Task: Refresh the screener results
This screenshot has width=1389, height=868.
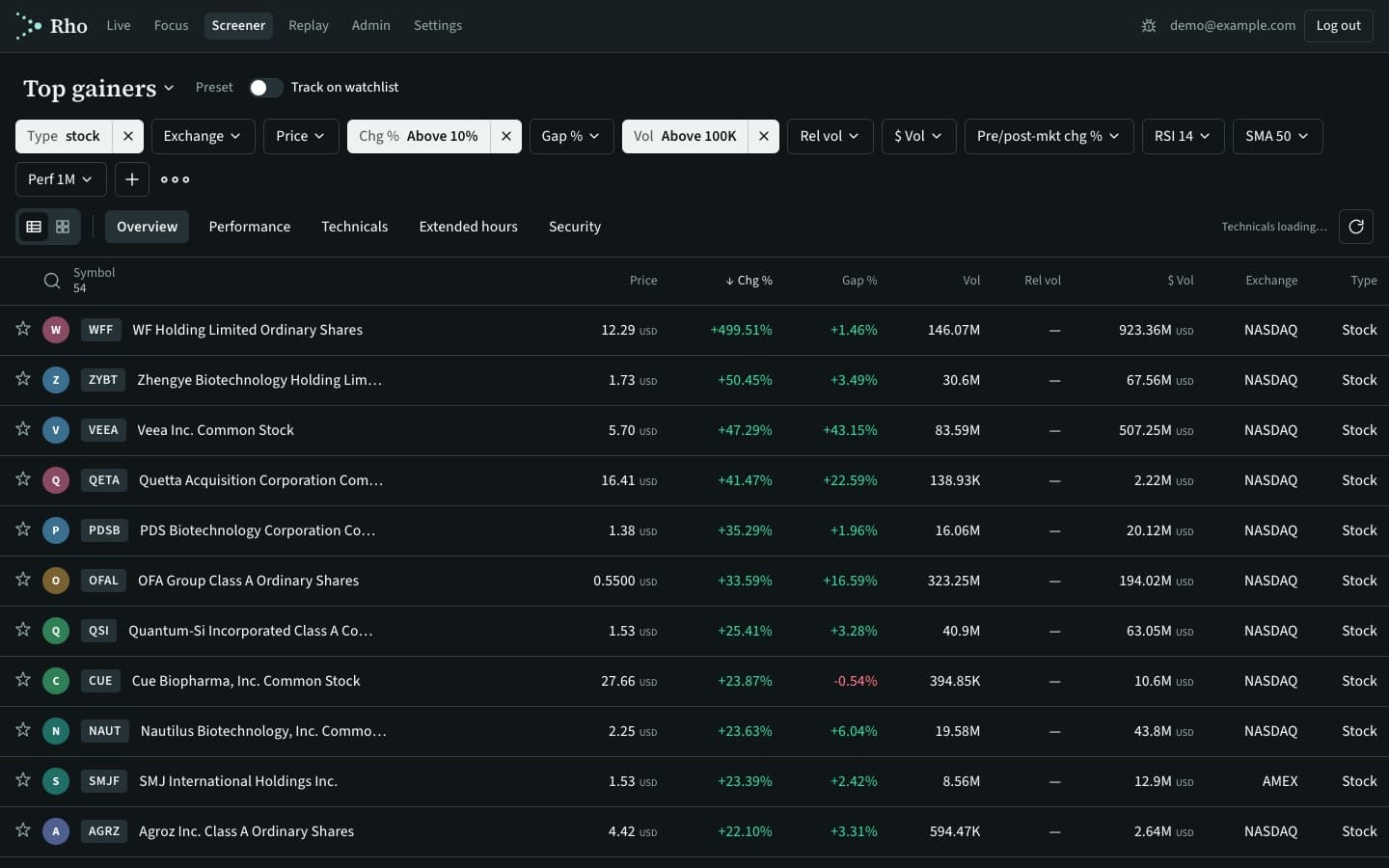Action: (x=1356, y=227)
